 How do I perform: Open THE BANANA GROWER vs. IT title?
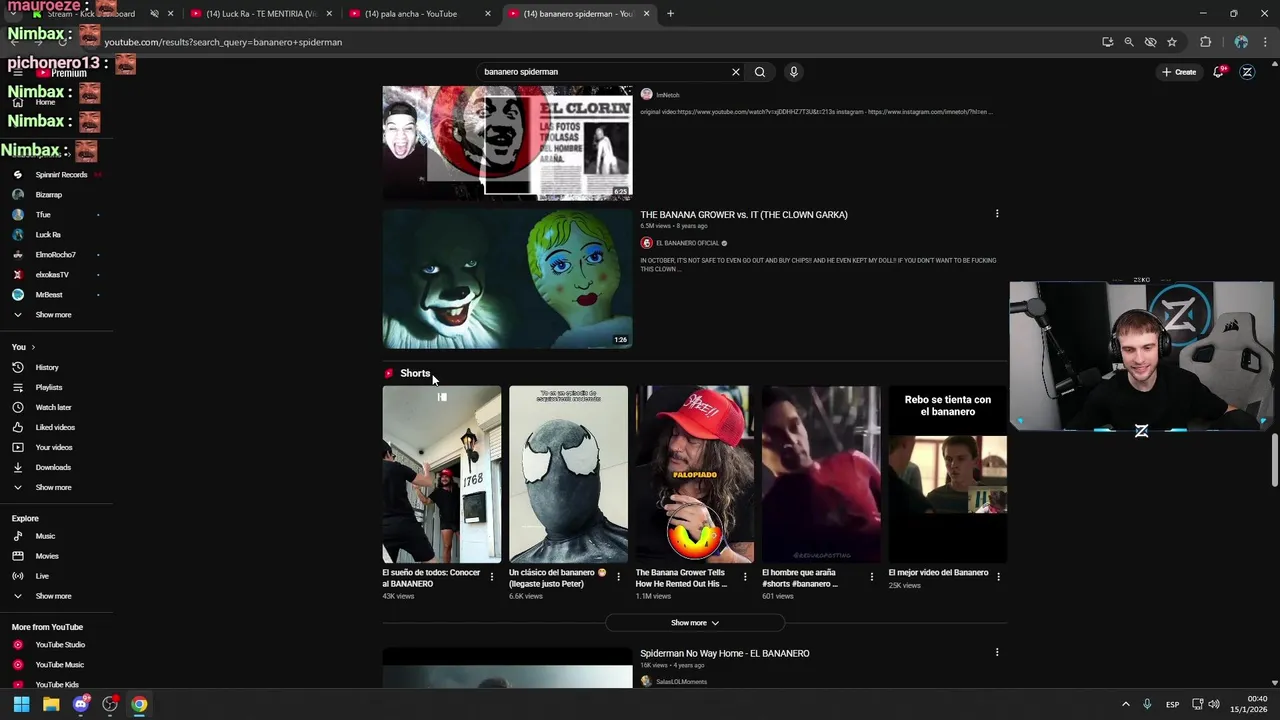click(x=744, y=215)
